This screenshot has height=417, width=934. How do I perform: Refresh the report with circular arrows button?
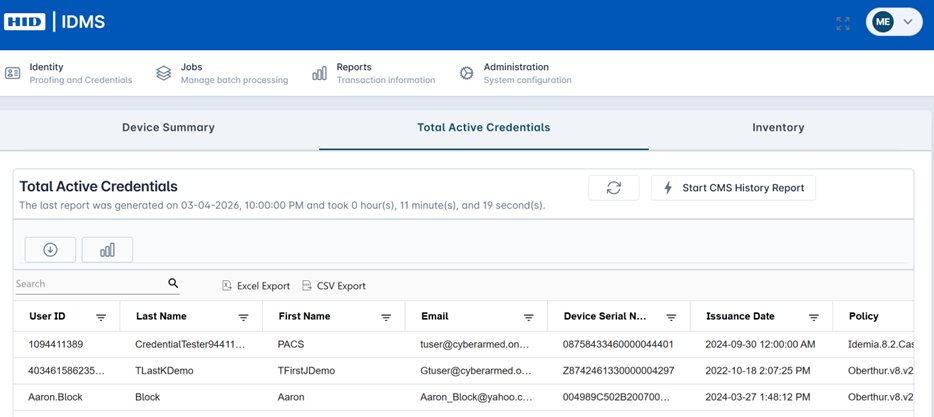[614, 188]
